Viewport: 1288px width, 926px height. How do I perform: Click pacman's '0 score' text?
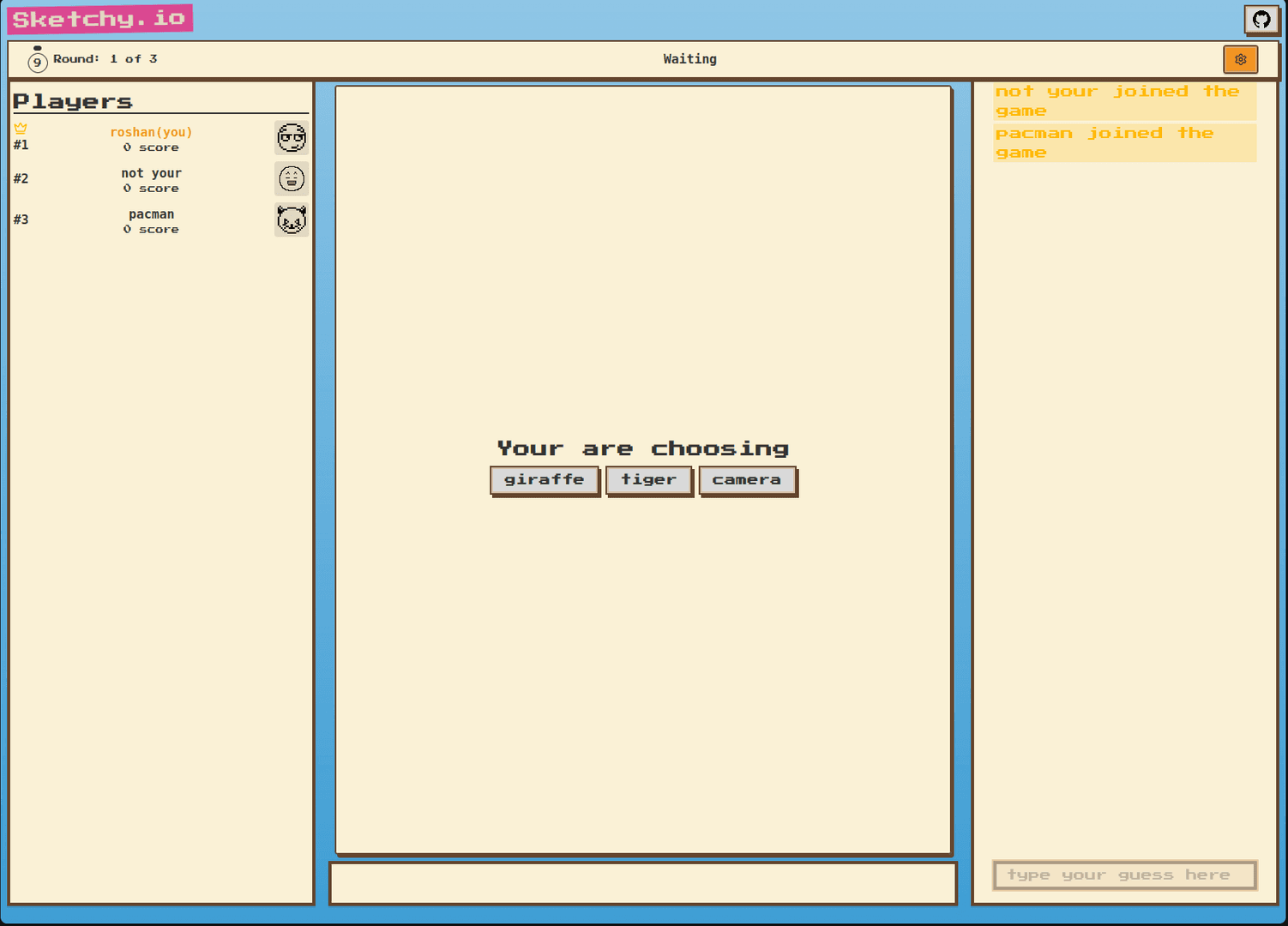click(151, 230)
